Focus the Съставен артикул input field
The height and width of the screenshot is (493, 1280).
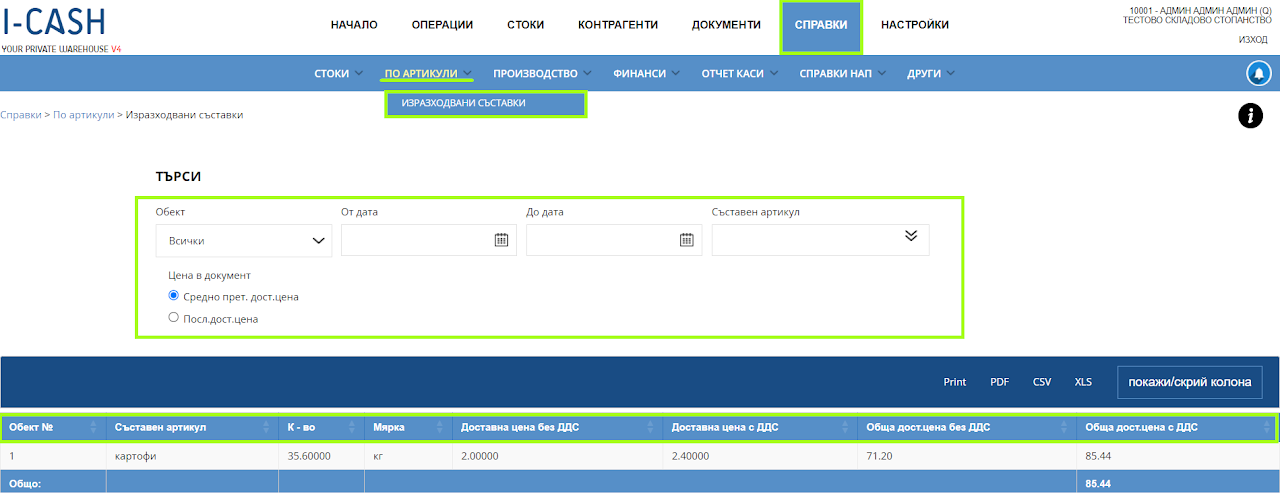[x=820, y=240]
